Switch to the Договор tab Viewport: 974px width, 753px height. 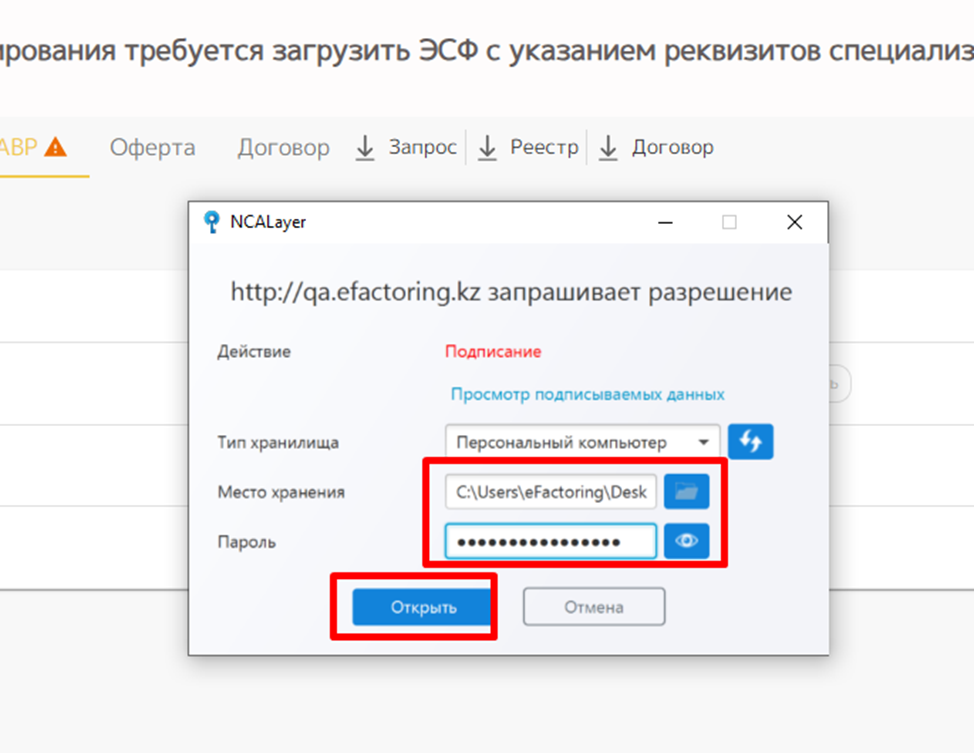point(283,148)
